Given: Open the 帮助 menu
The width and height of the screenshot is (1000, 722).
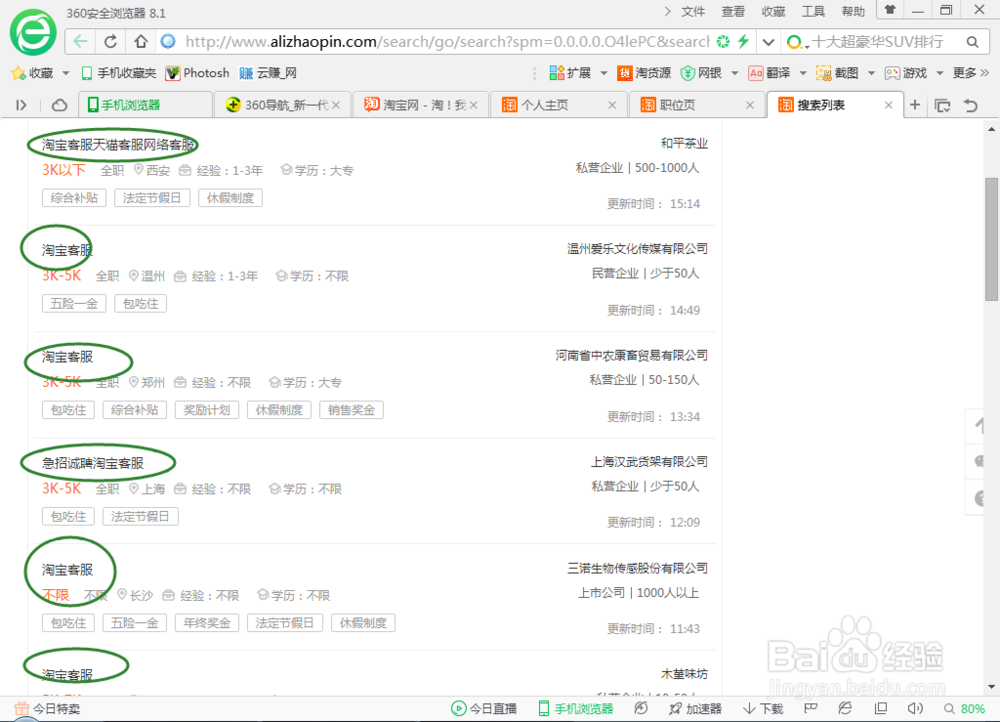Looking at the screenshot, I should point(853,11).
